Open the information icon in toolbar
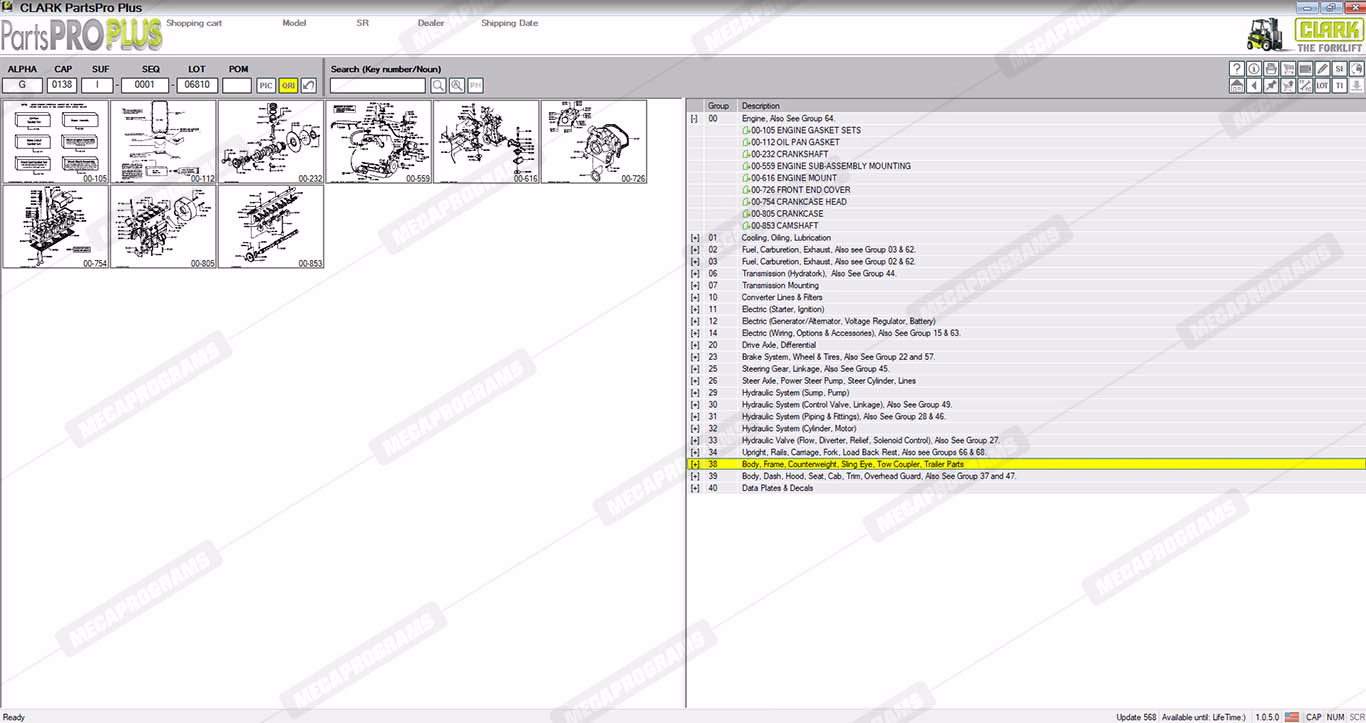This screenshot has height=723, width=1366. [x=1254, y=68]
